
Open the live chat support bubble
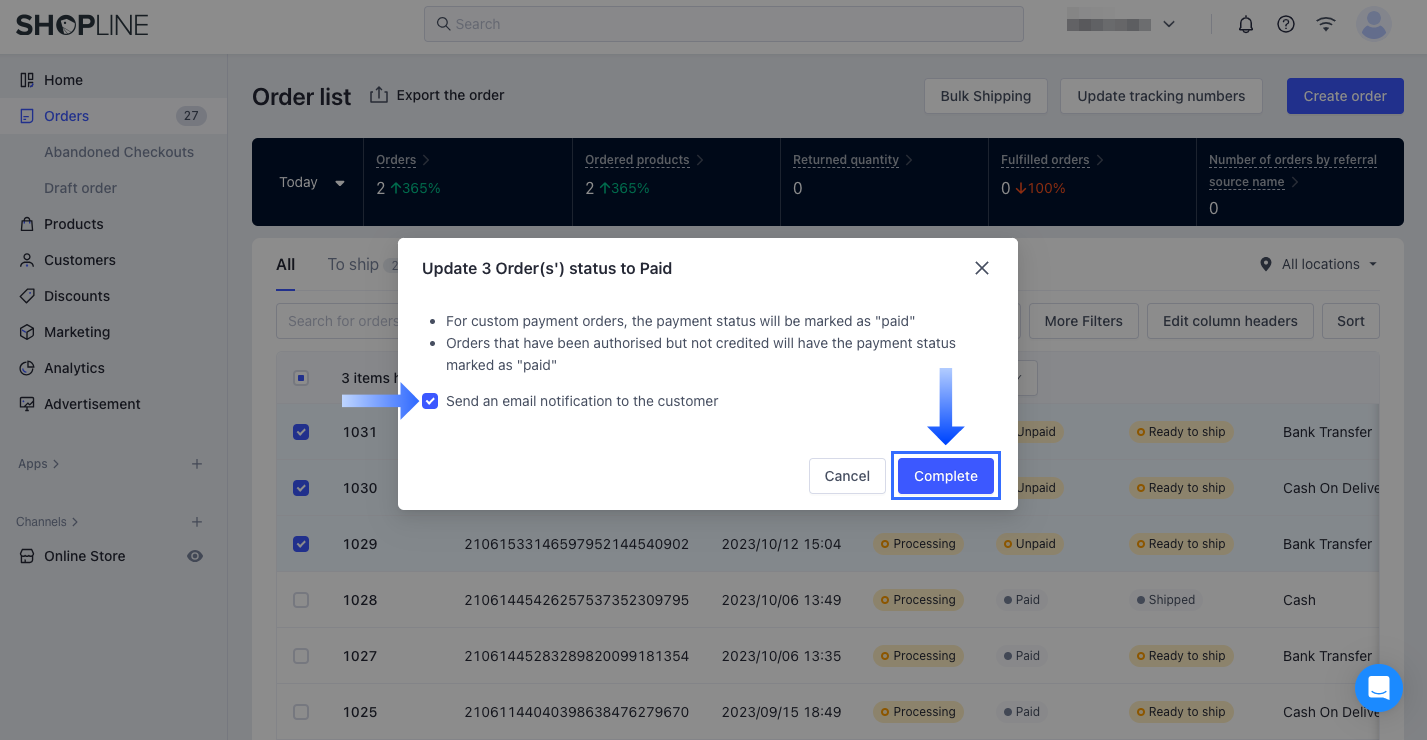coord(1379,688)
